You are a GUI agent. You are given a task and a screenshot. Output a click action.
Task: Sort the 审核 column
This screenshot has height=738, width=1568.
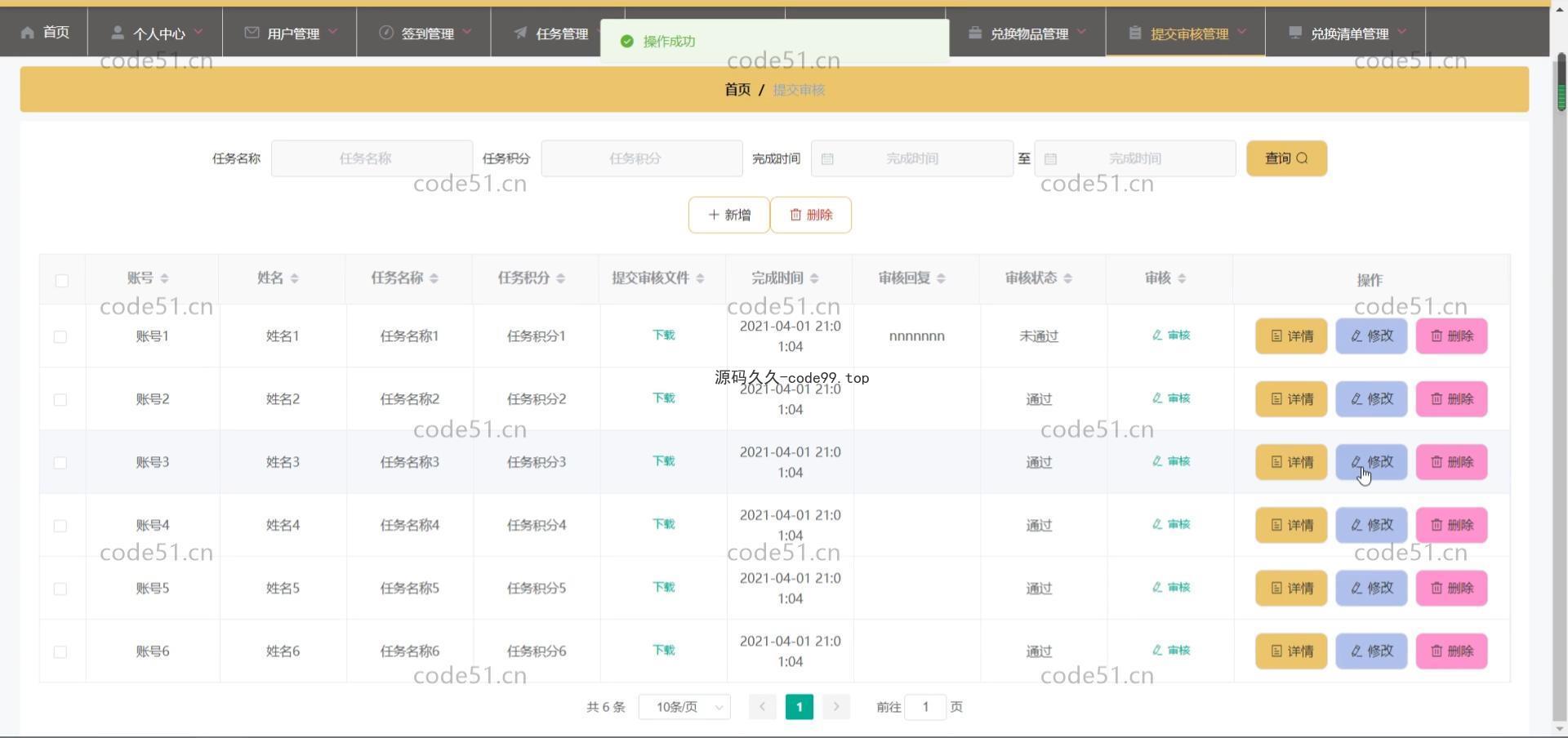(1182, 278)
